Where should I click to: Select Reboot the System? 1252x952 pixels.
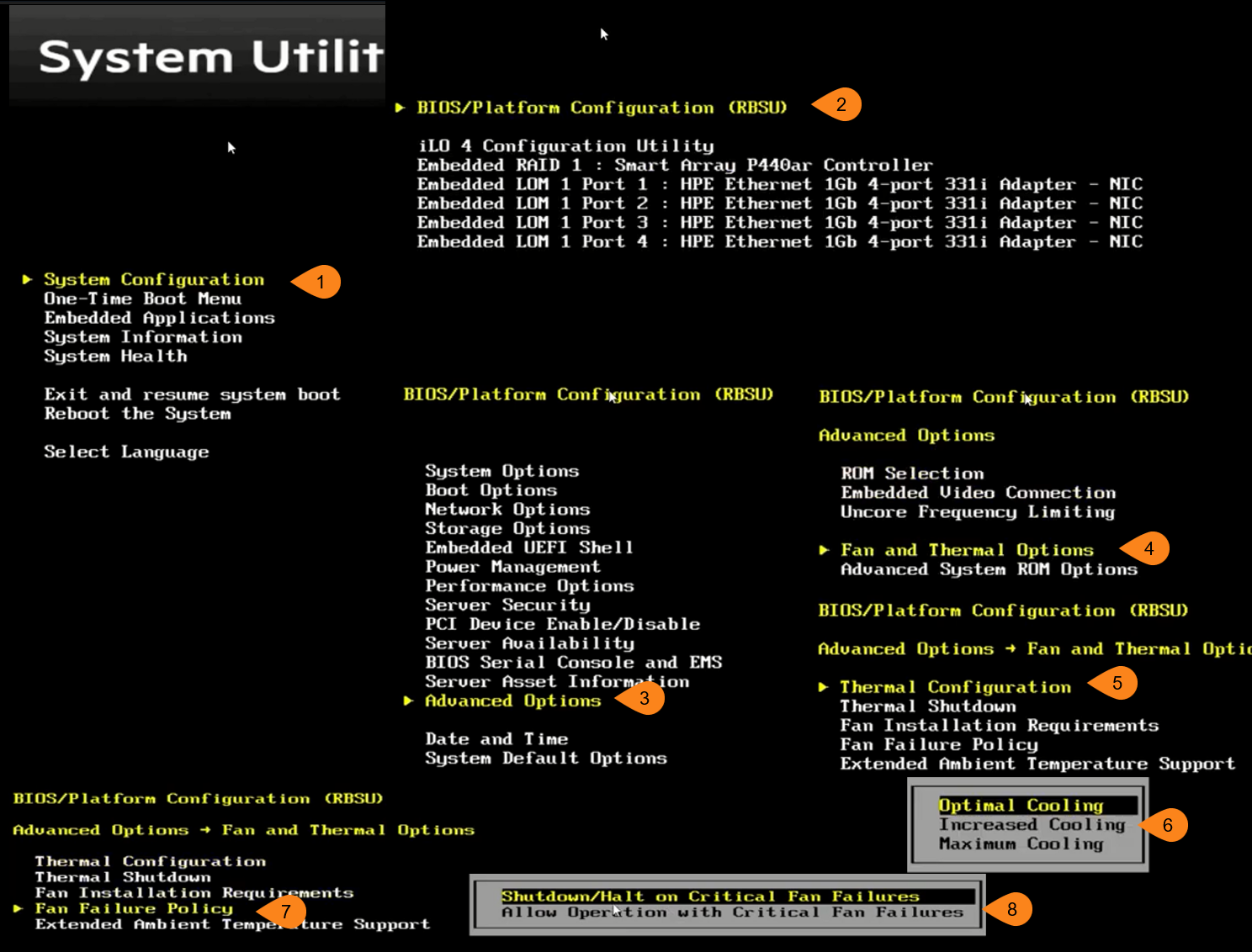pos(137,414)
